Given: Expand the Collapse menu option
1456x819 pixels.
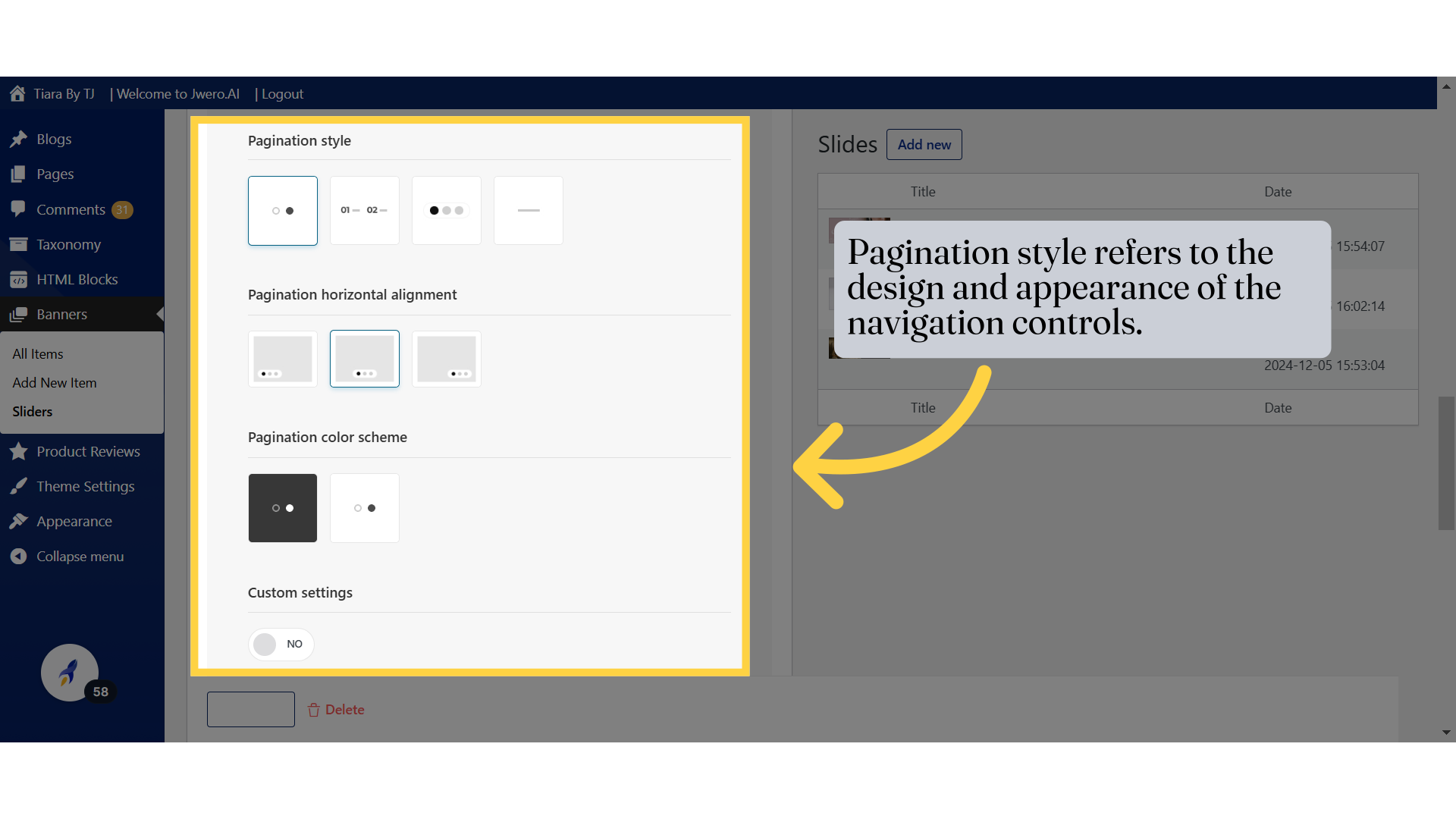Looking at the screenshot, I should pos(80,556).
